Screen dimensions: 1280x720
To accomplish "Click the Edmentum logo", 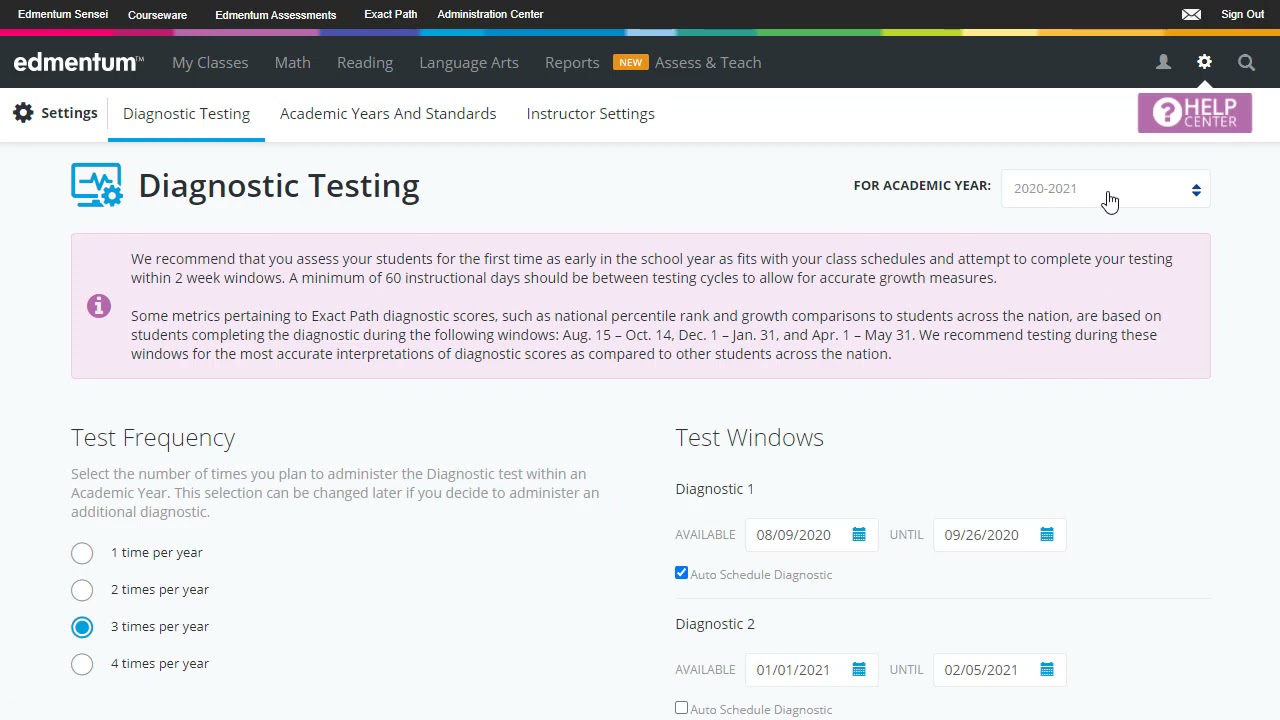I will pos(78,62).
